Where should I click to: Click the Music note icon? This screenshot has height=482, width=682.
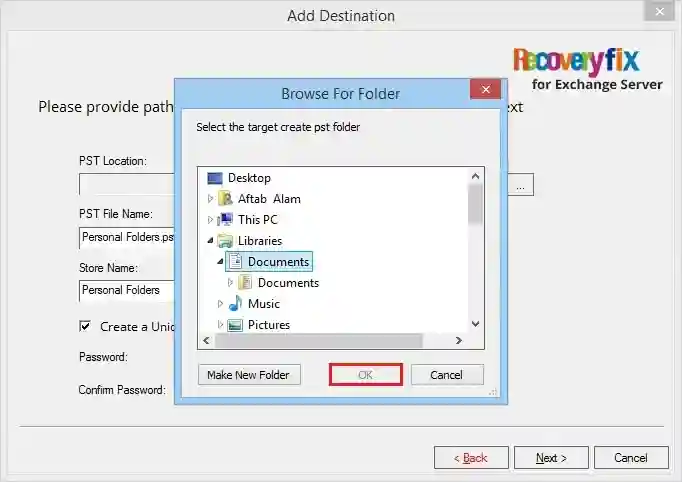tap(235, 304)
